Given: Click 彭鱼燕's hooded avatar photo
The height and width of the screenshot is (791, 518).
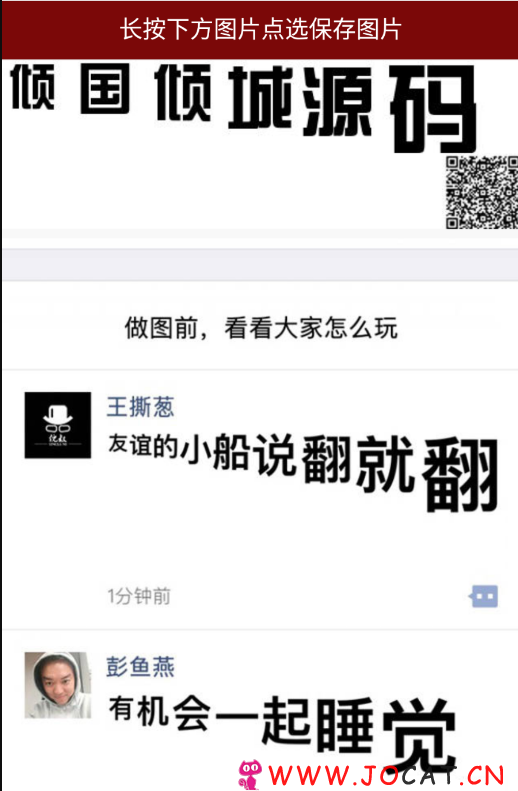Looking at the screenshot, I should pos(58,685).
